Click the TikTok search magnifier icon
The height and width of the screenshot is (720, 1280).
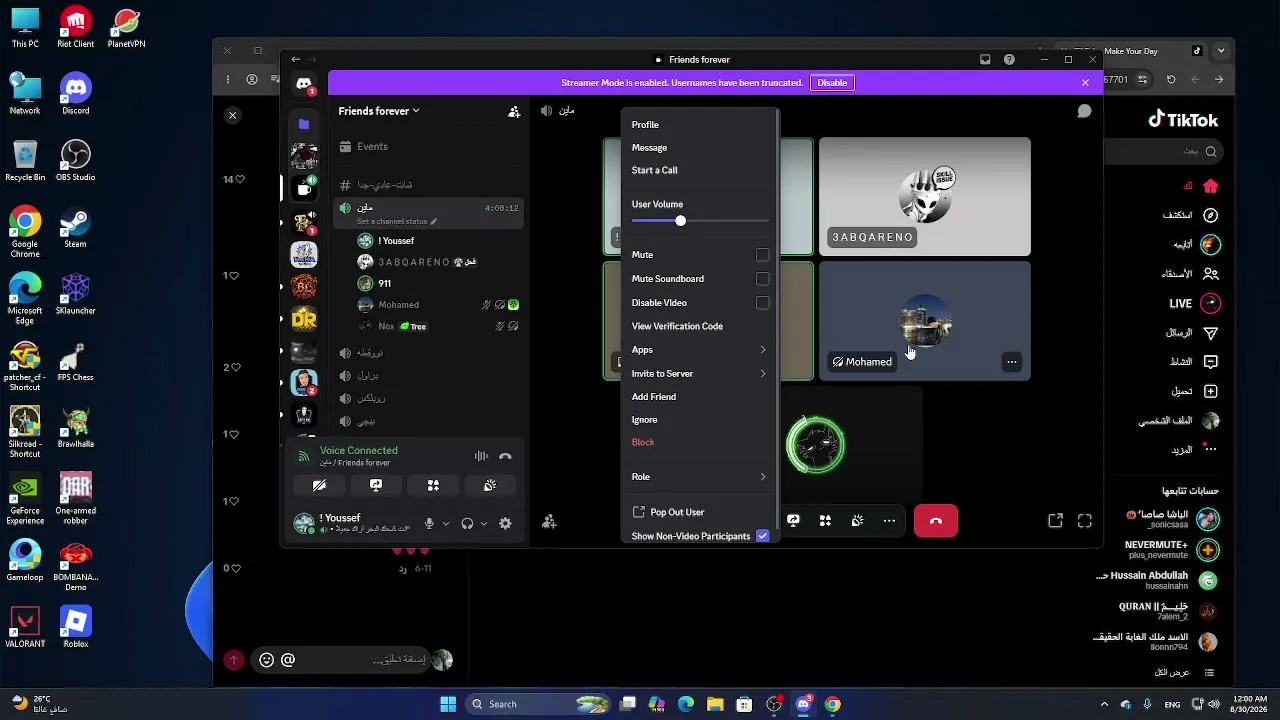tap(1211, 152)
